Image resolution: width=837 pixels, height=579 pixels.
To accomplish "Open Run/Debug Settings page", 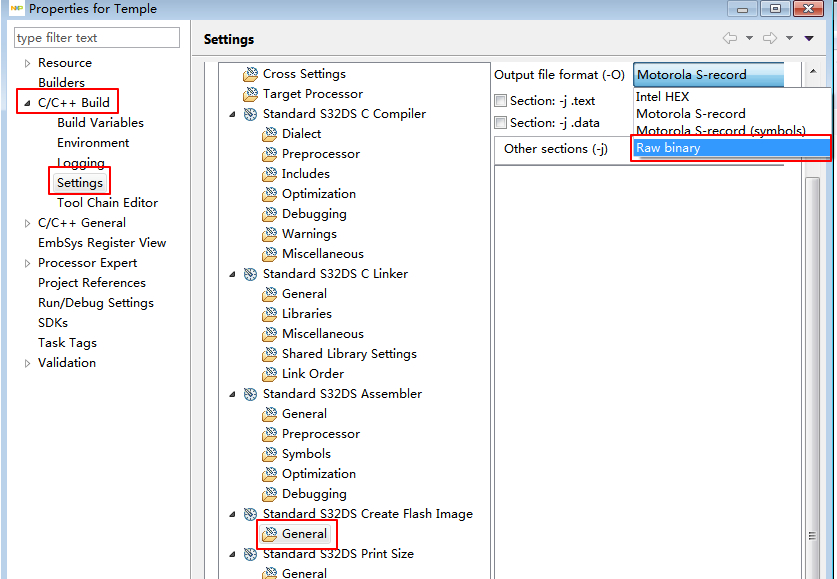I will click(x=96, y=303).
